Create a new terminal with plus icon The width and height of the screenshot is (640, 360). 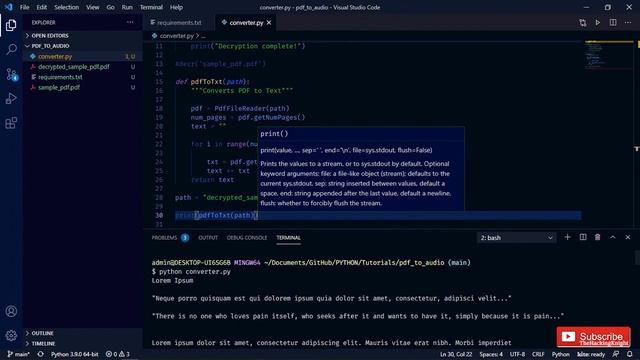point(567,237)
